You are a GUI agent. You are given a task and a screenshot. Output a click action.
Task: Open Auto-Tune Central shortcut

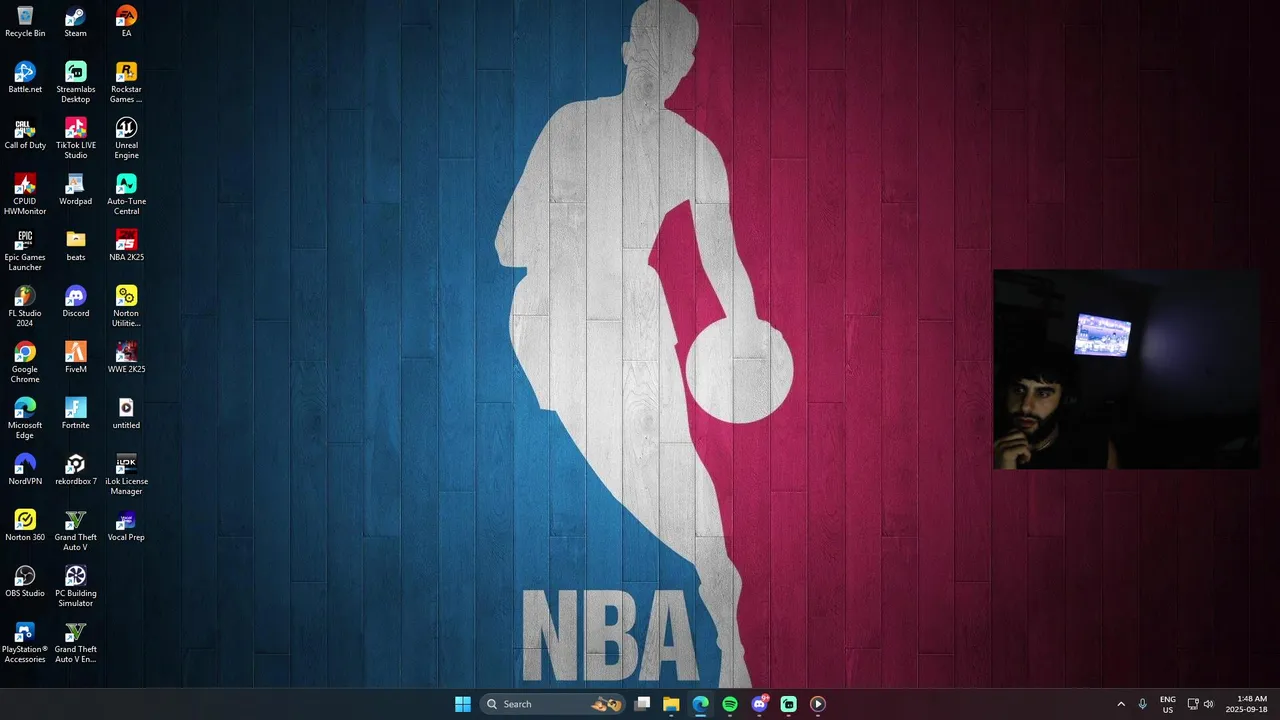tap(126, 194)
